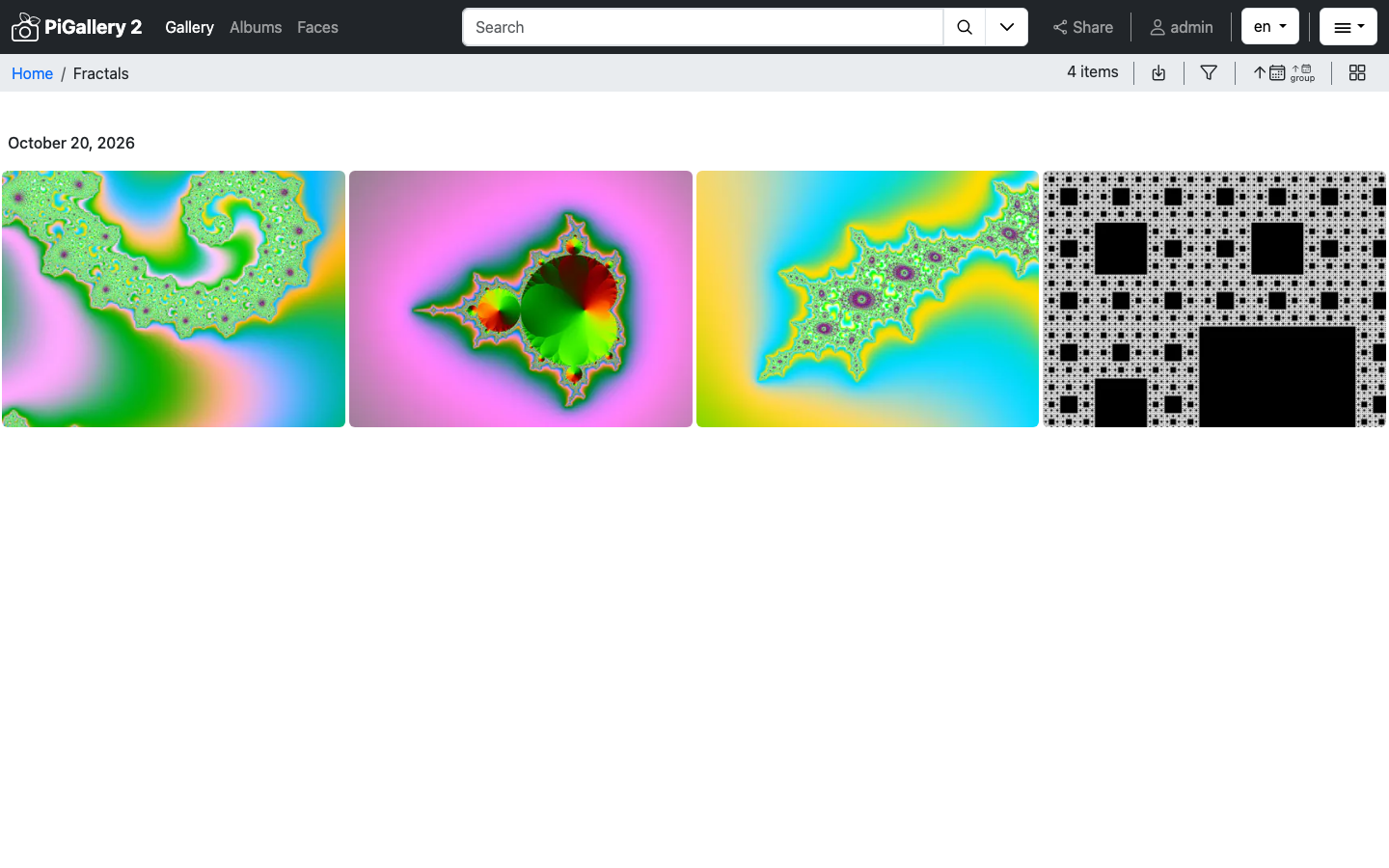Switch to the Albums tab
1389x868 pixels.
256,27
